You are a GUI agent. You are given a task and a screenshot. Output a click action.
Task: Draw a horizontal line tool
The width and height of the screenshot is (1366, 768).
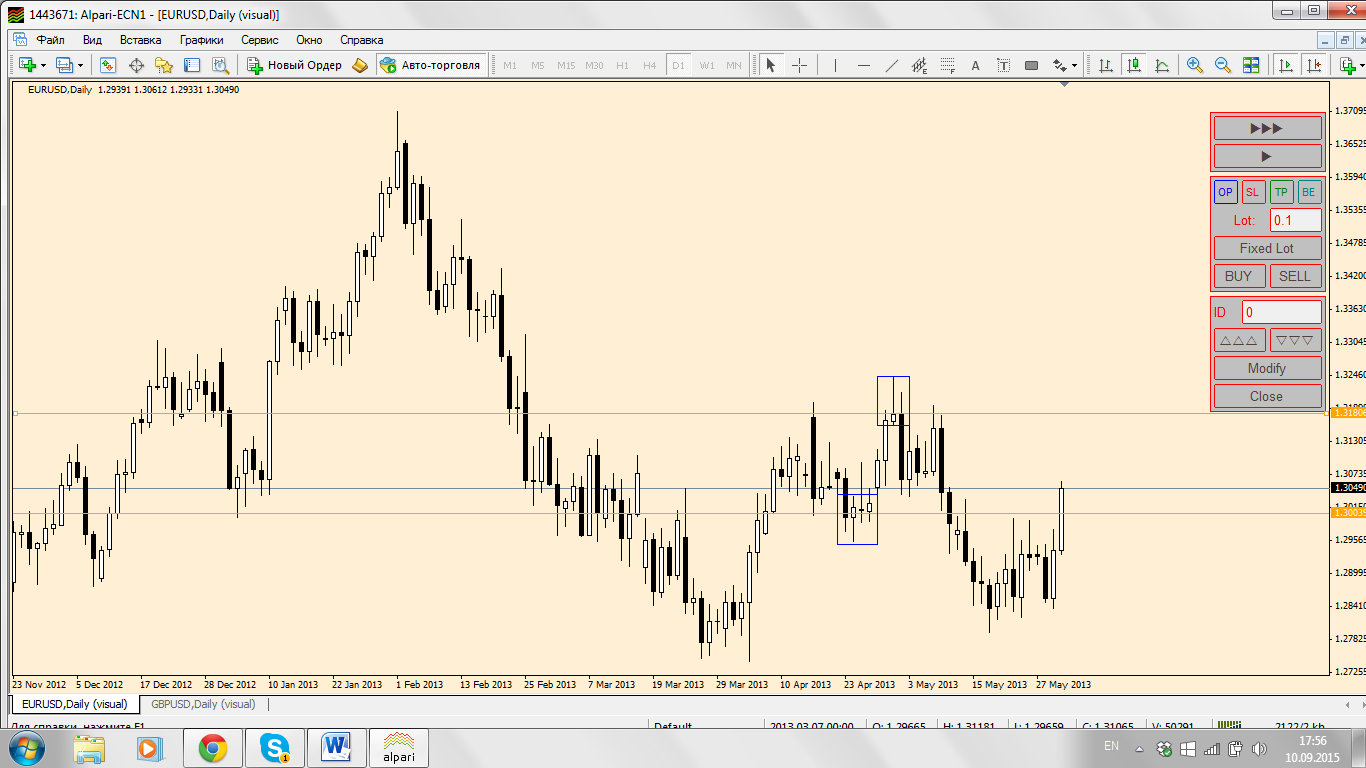click(864, 65)
